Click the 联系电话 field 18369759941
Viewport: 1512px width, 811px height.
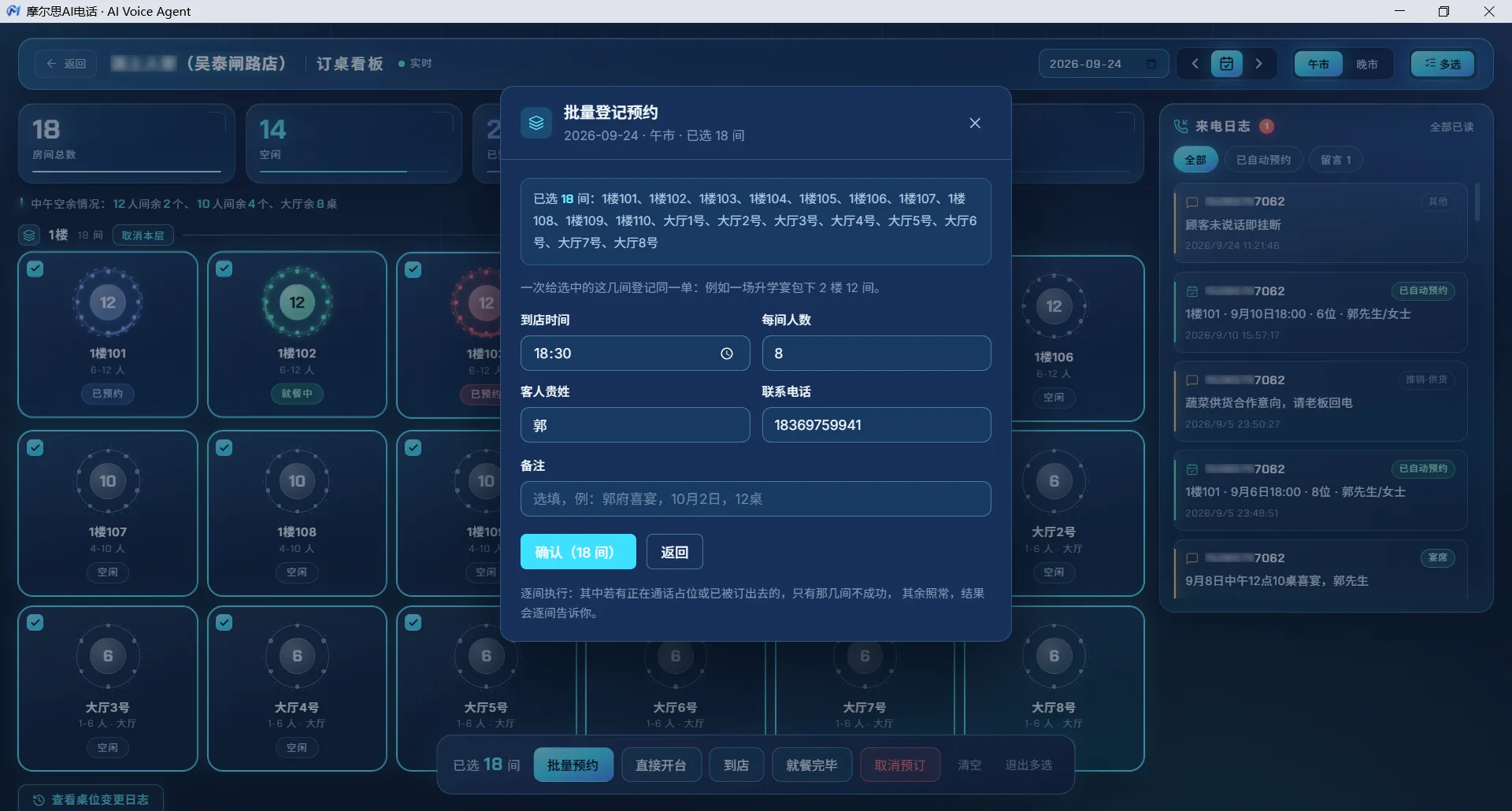point(876,425)
